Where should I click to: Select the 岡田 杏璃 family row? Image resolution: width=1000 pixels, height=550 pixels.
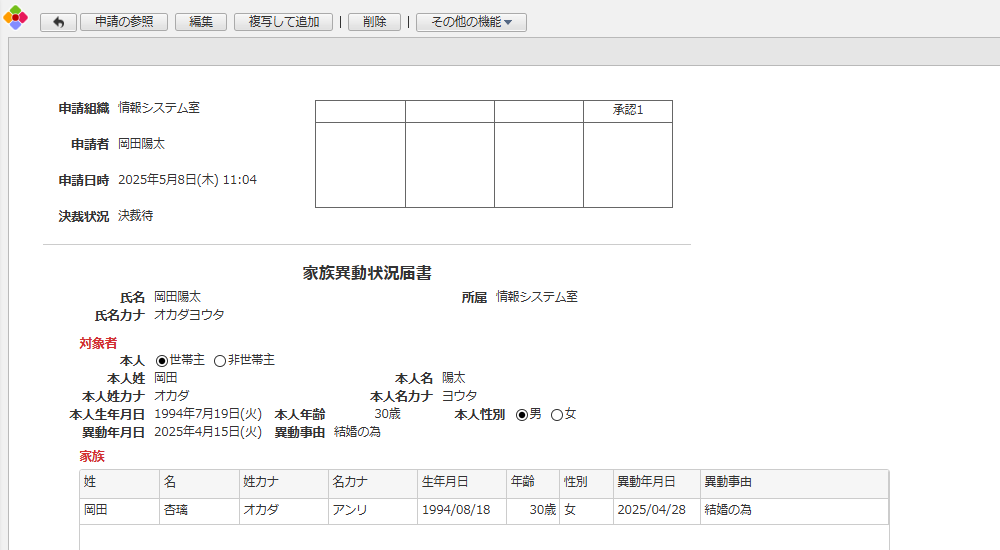coord(484,510)
